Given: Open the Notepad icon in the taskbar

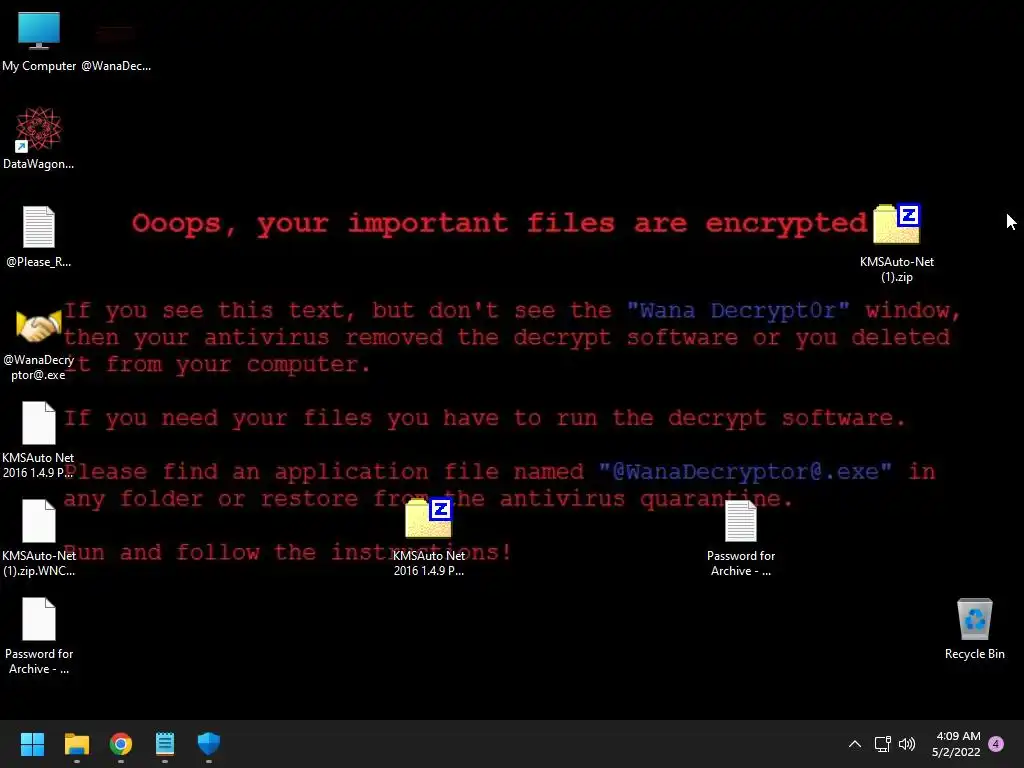Looking at the screenshot, I should [x=165, y=744].
